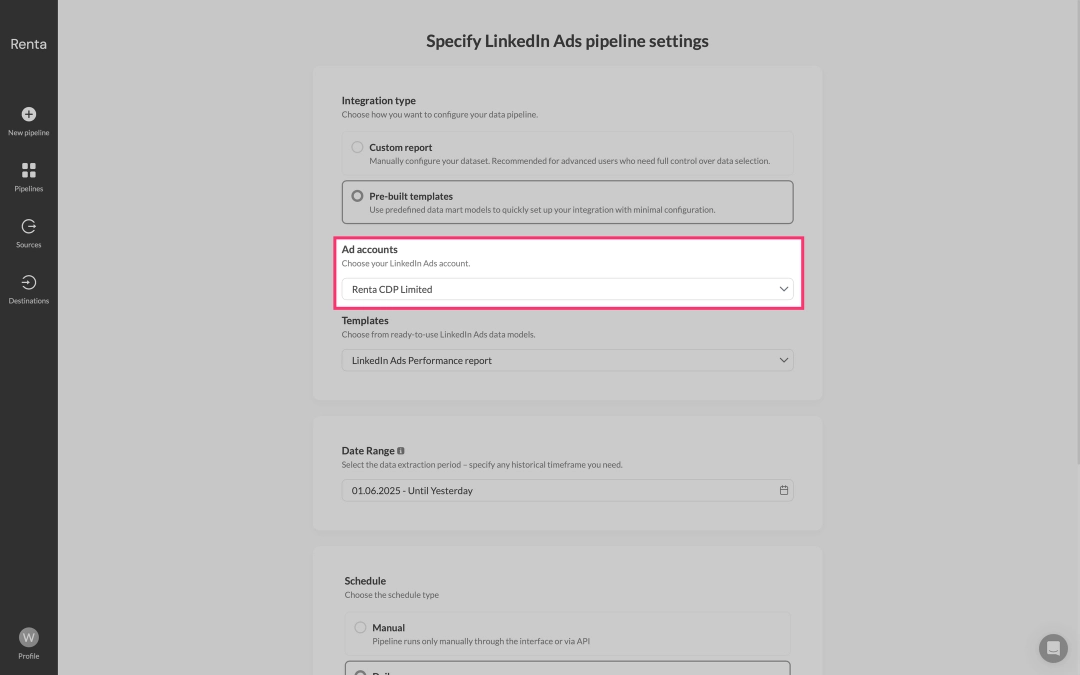Screen dimensions: 1080x675
Task: Click the Ad accounts dropdown chevron arrow
Action: tap(784, 289)
